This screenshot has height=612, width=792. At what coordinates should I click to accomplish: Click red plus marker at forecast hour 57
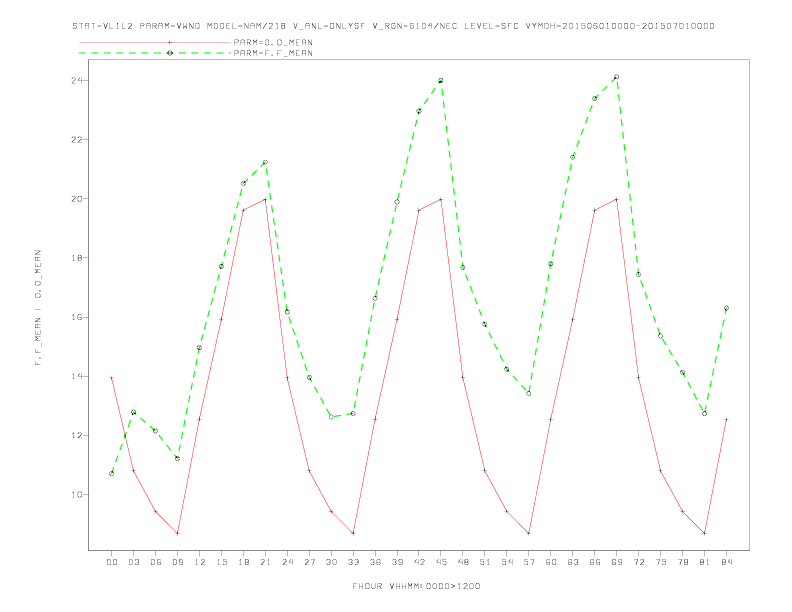529,533
